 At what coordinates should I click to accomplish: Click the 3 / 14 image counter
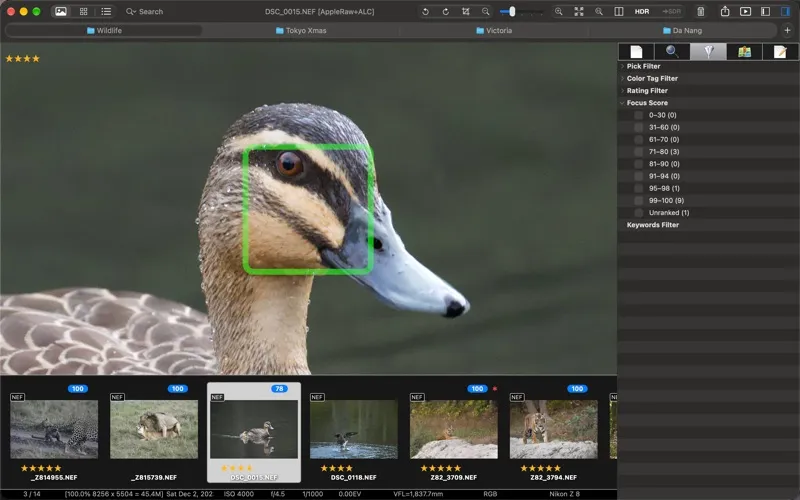32,494
